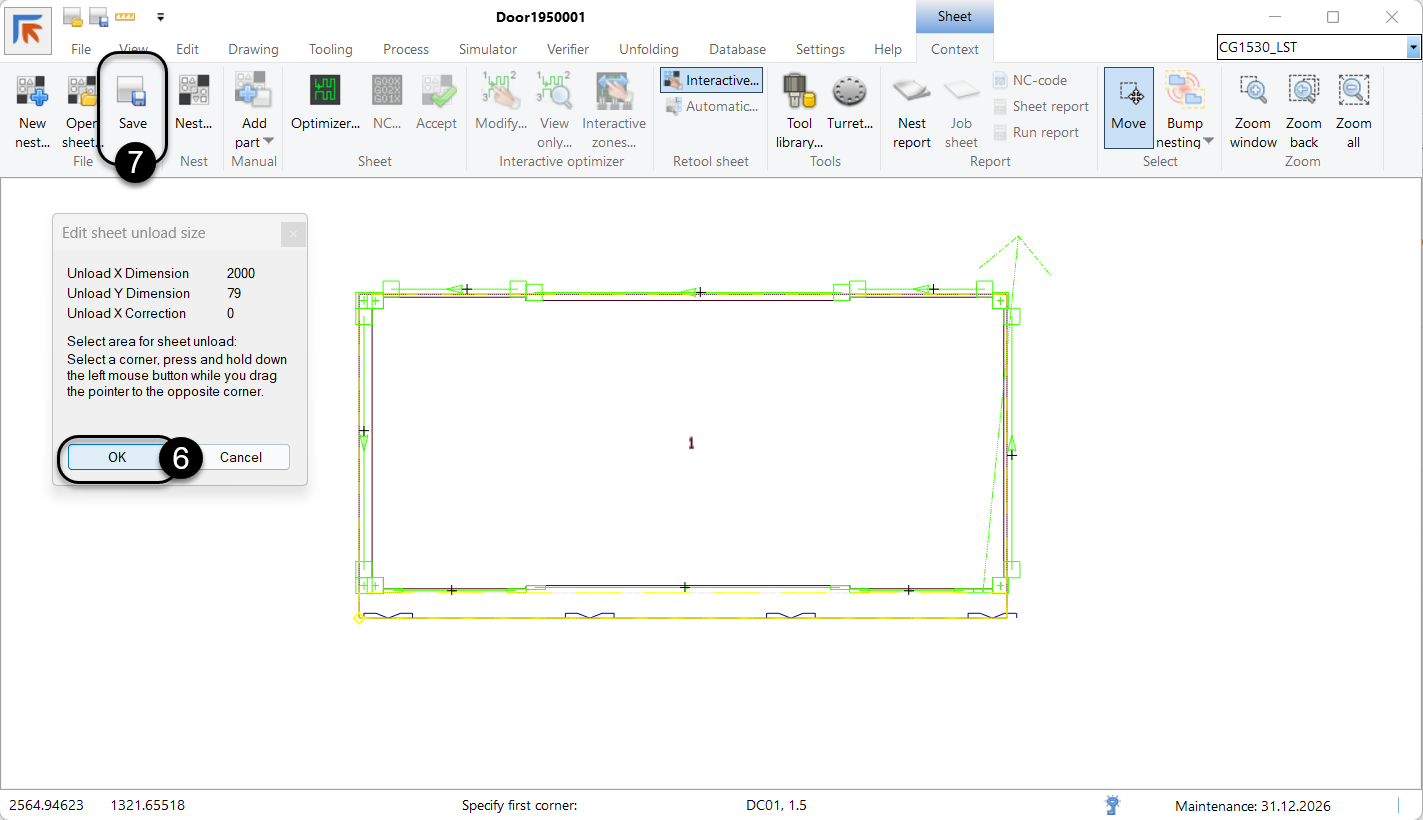The image size is (1423, 820).
Task: Switch to the Simulator tab
Action: pos(487,49)
